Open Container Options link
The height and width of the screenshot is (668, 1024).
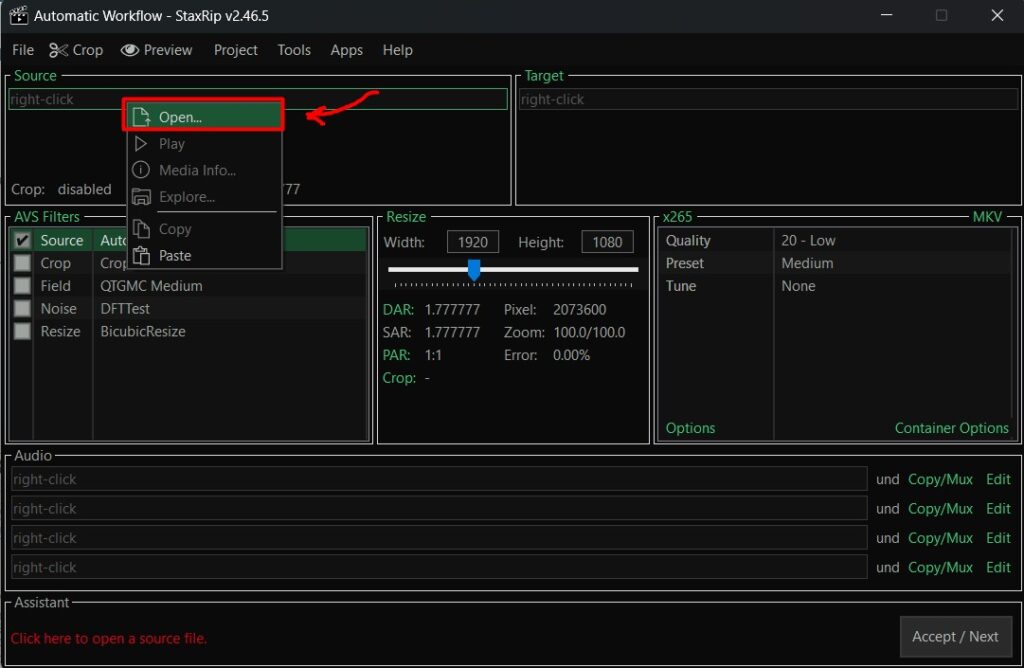tap(951, 428)
